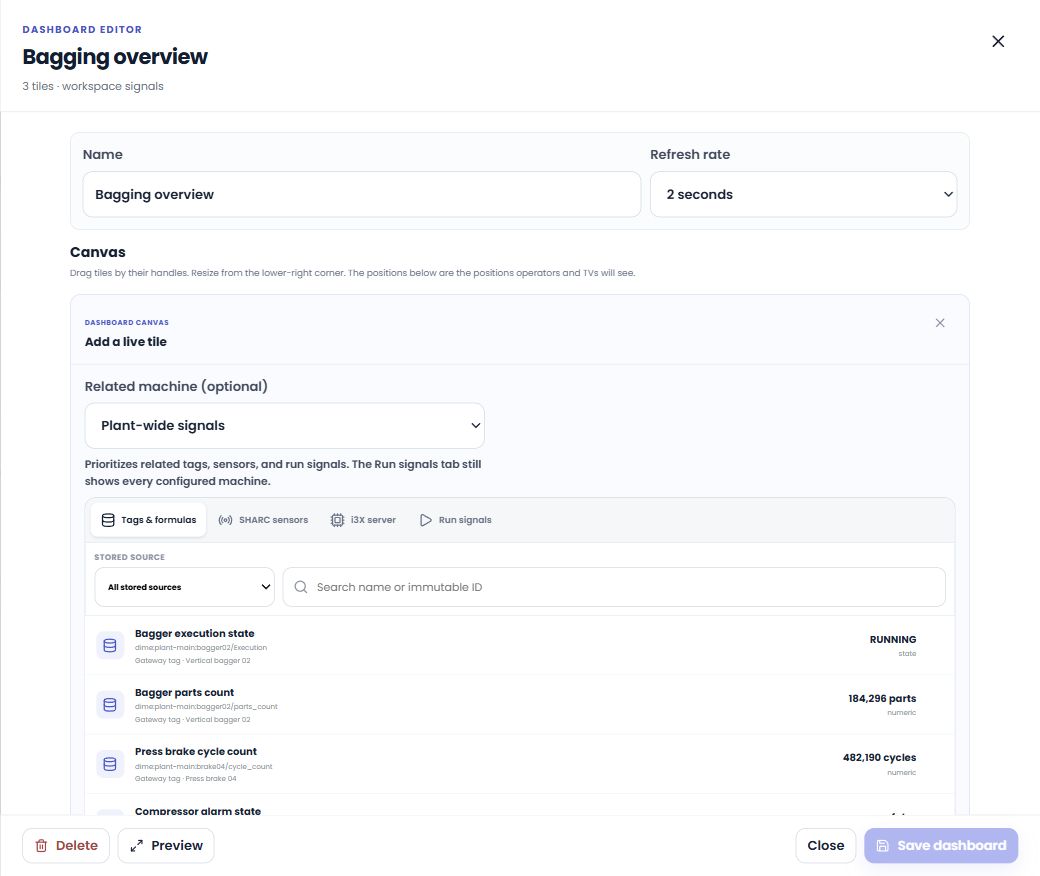Click the broadcast icon on SHARC sensors tab
This screenshot has width=1040, height=876.
(226, 520)
